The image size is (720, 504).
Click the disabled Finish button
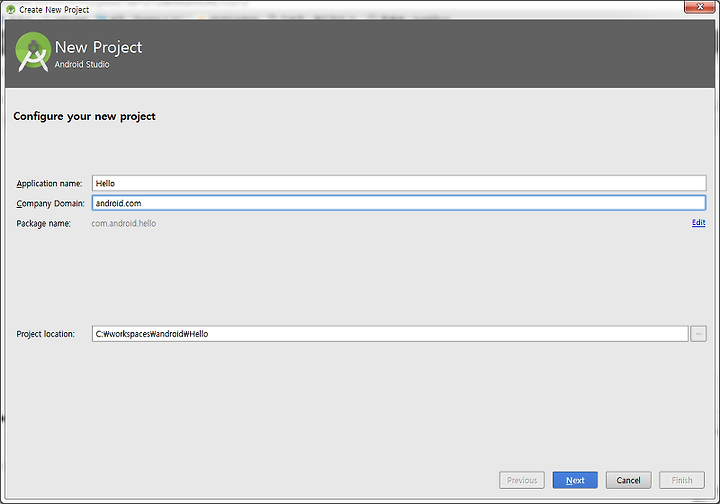pyautogui.click(x=681, y=480)
